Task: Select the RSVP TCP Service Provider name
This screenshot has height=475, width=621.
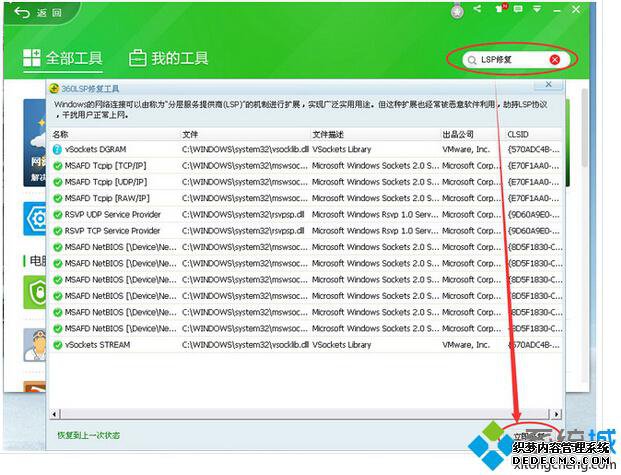Action: click(112, 231)
